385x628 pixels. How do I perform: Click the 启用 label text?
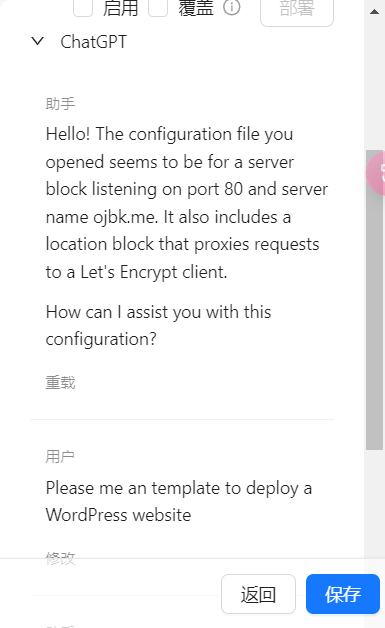point(120,8)
